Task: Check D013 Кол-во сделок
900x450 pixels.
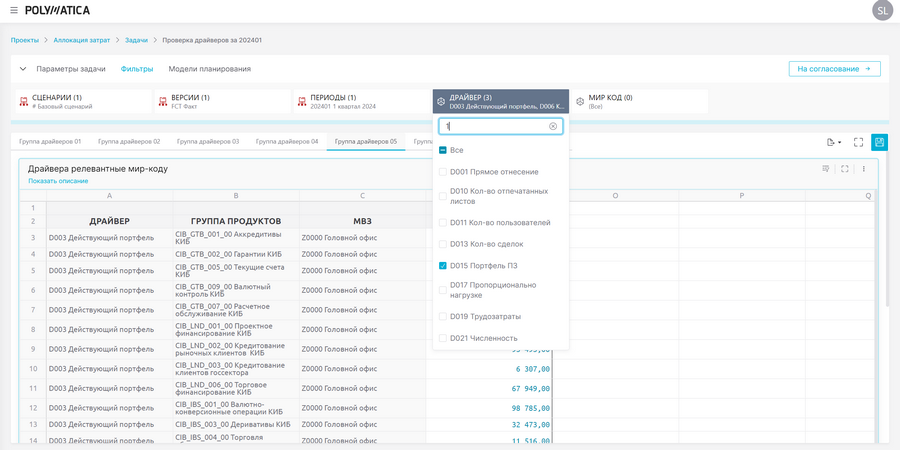Action: pyautogui.click(x=443, y=244)
